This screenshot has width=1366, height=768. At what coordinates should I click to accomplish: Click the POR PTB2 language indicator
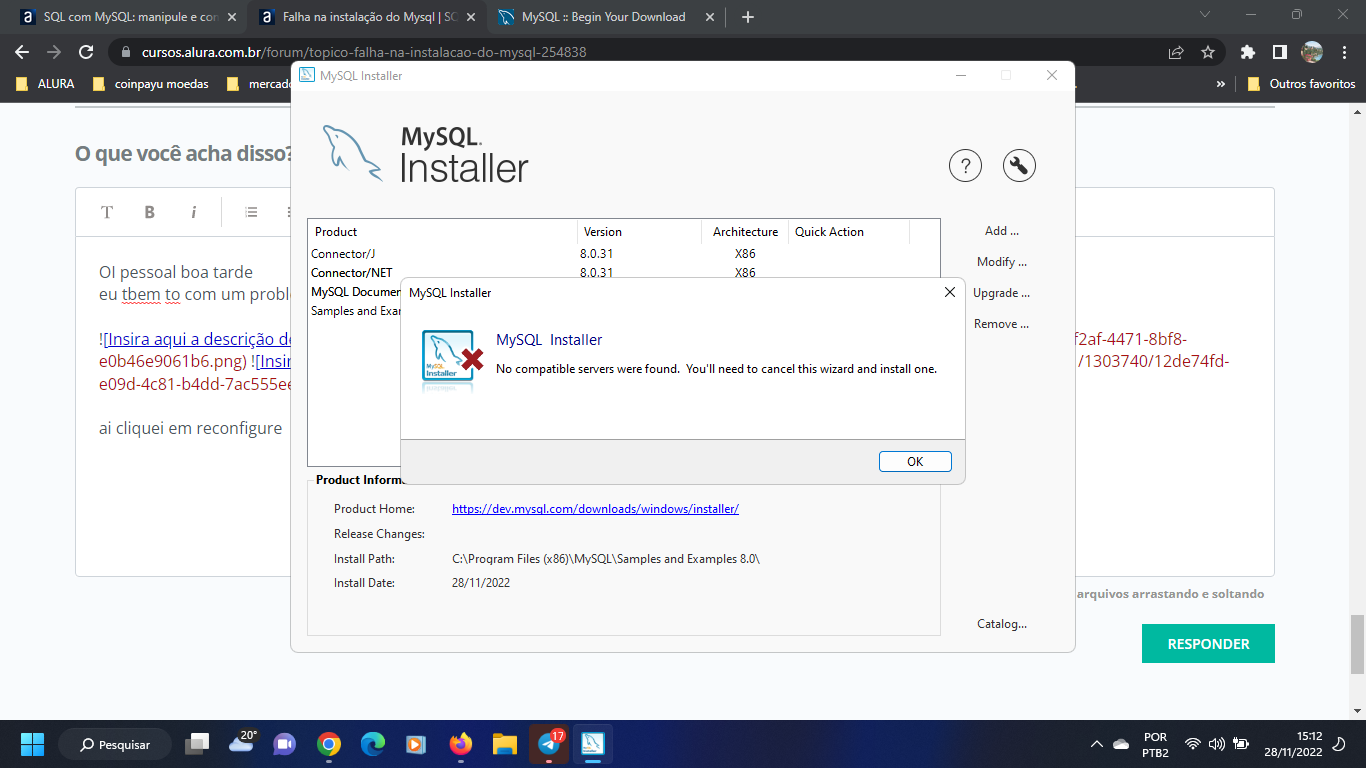[1155, 744]
